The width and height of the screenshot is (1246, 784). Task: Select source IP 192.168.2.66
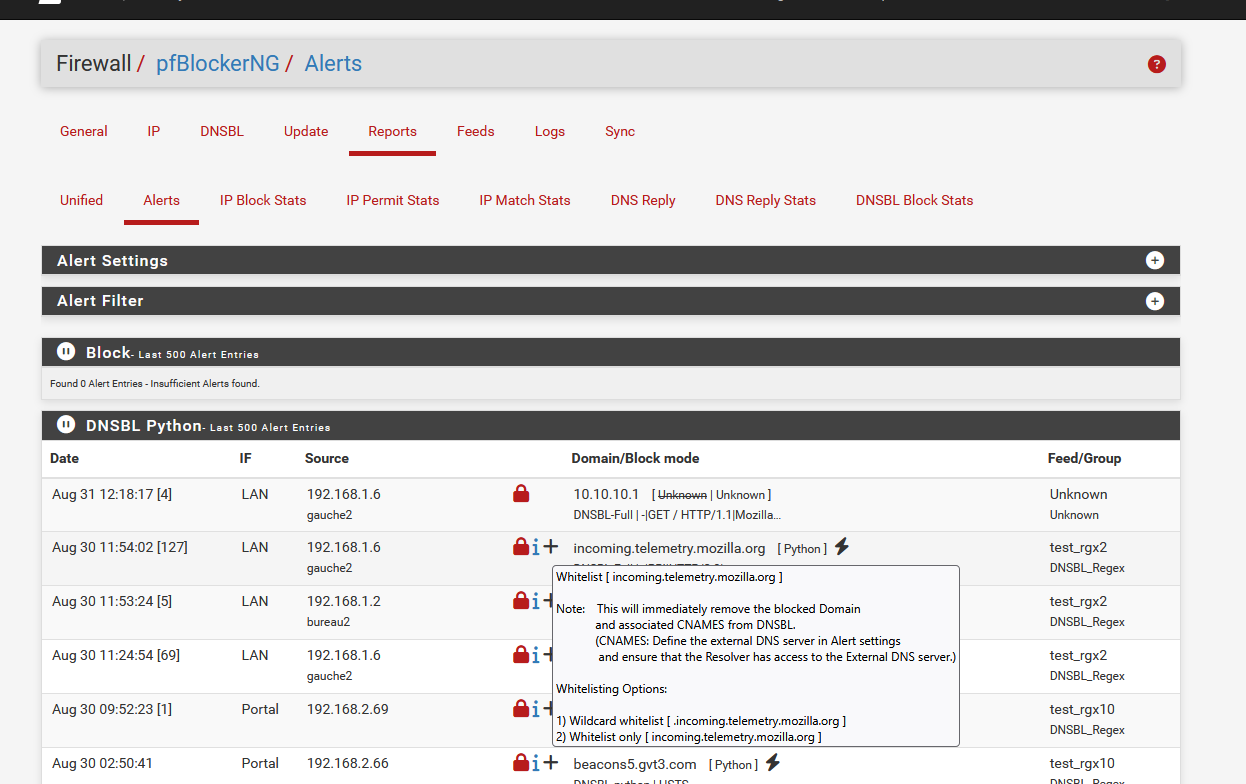(x=348, y=763)
